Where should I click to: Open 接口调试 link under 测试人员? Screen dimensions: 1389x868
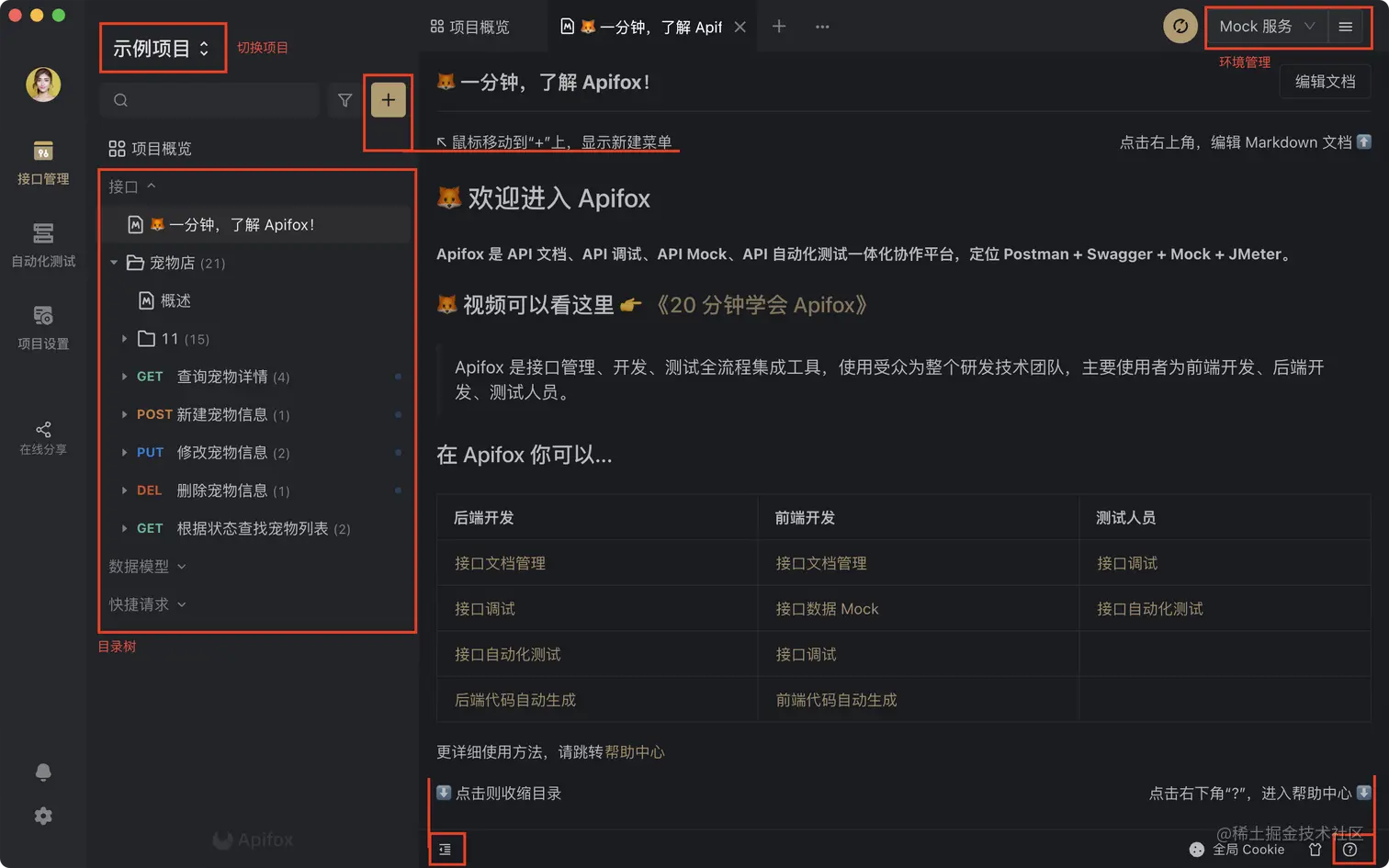[1127, 563]
